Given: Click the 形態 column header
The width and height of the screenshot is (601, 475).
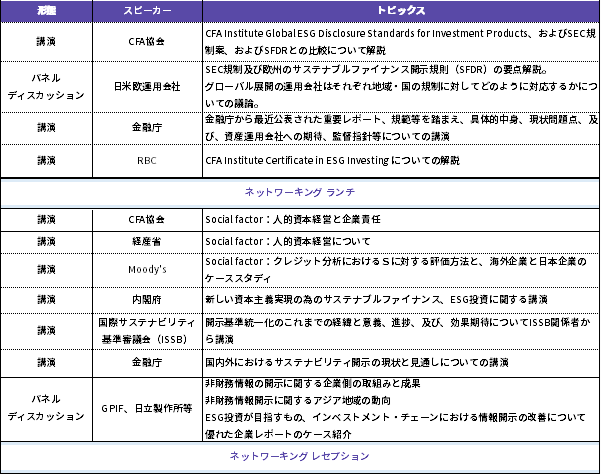Looking at the screenshot, I should [x=46, y=10].
